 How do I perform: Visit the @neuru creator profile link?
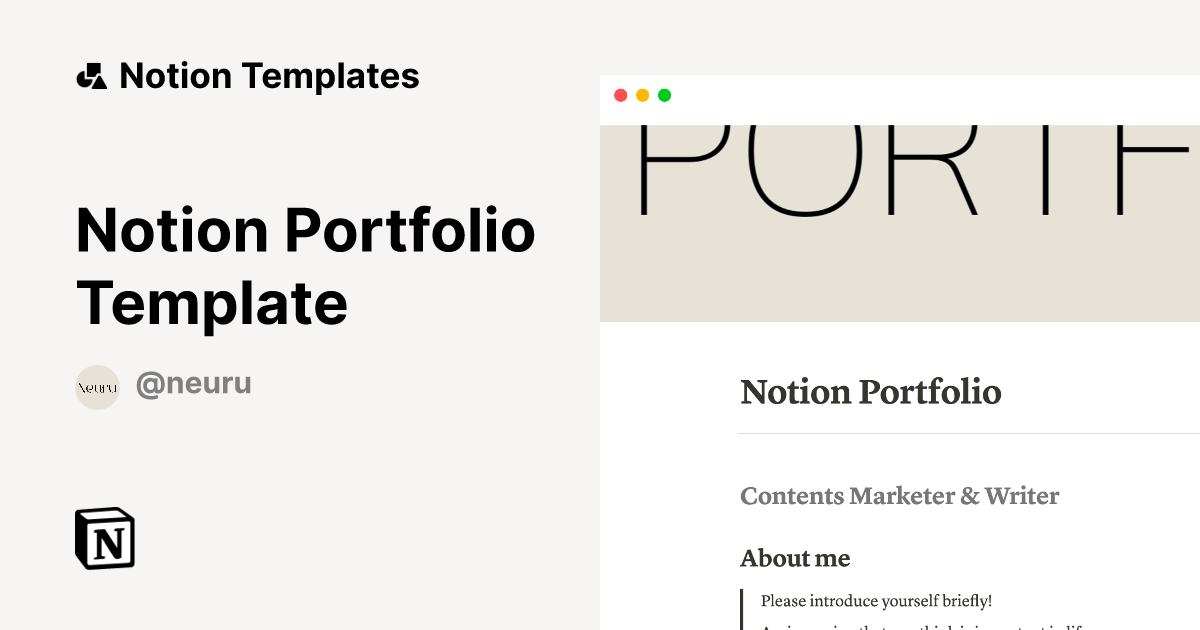click(193, 384)
